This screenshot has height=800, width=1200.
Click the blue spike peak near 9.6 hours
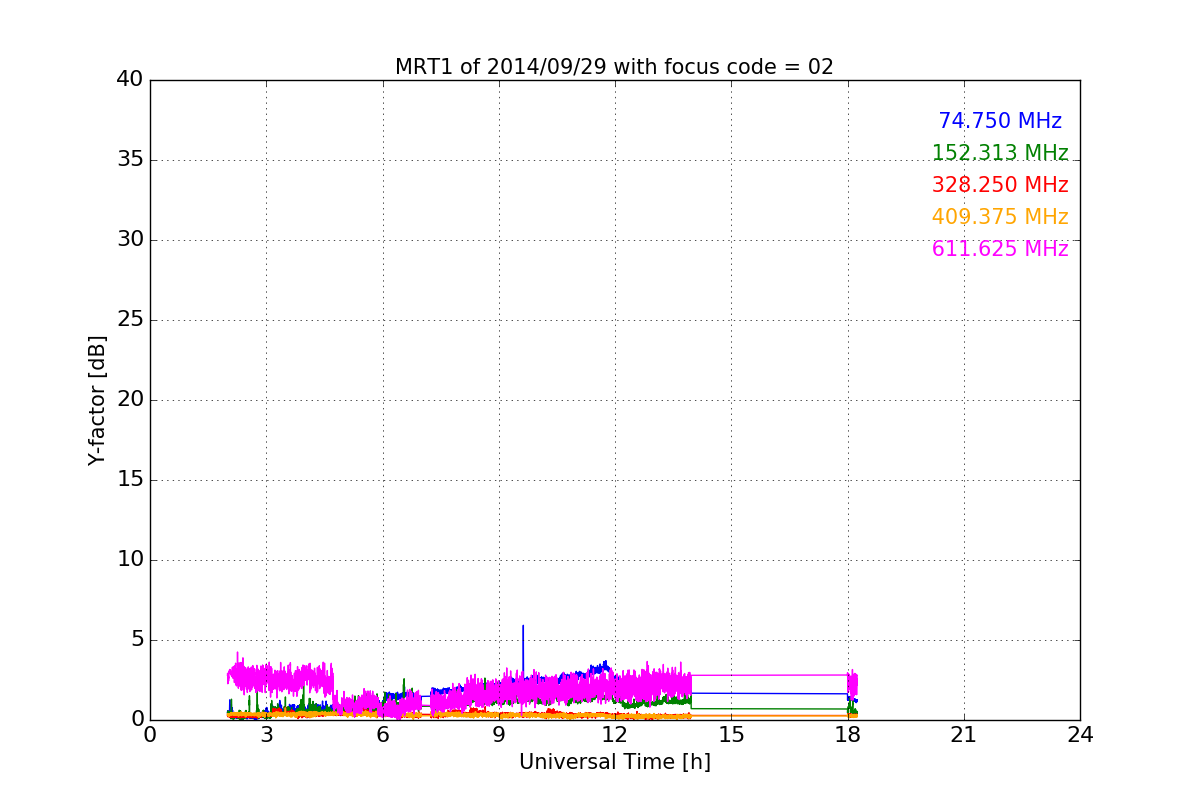(x=522, y=627)
